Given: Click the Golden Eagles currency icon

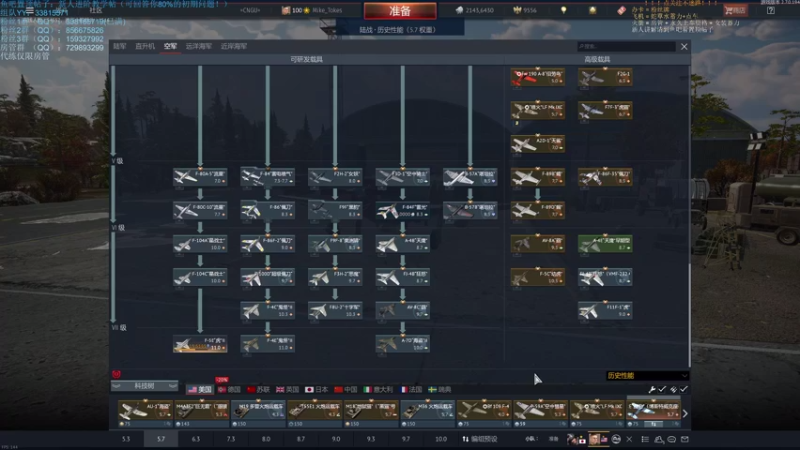Looking at the screenshot, I should pyautogui.click(x=517, y=10).
